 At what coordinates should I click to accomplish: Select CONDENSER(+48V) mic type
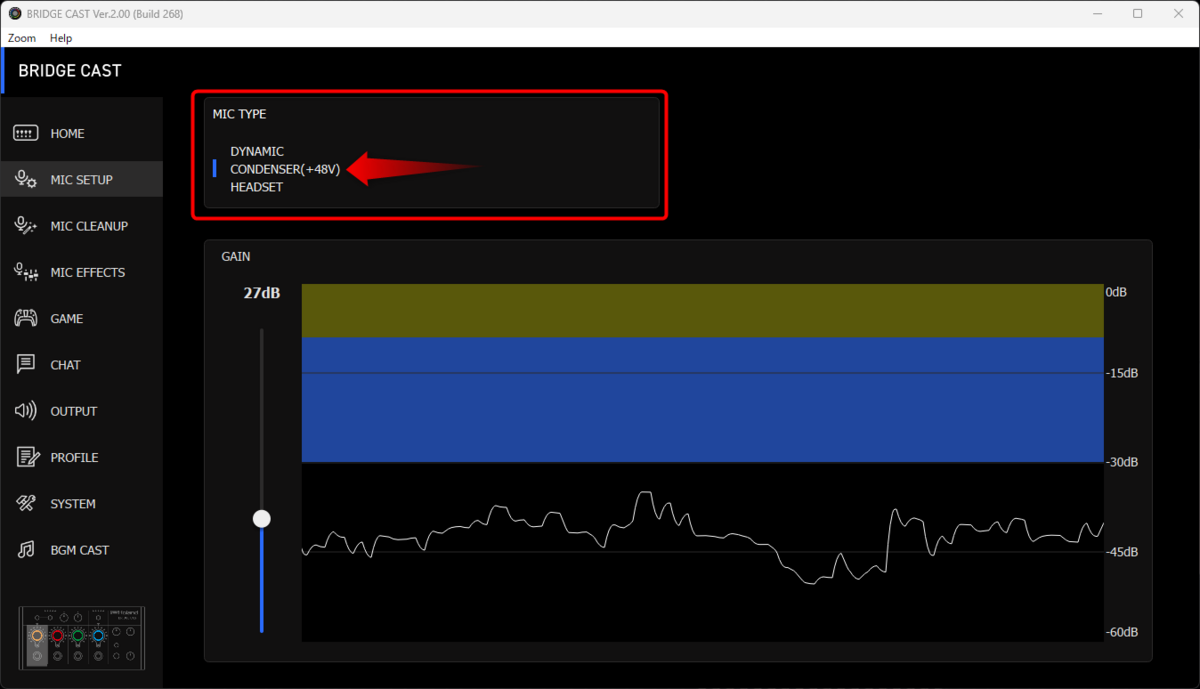[285, 169]
